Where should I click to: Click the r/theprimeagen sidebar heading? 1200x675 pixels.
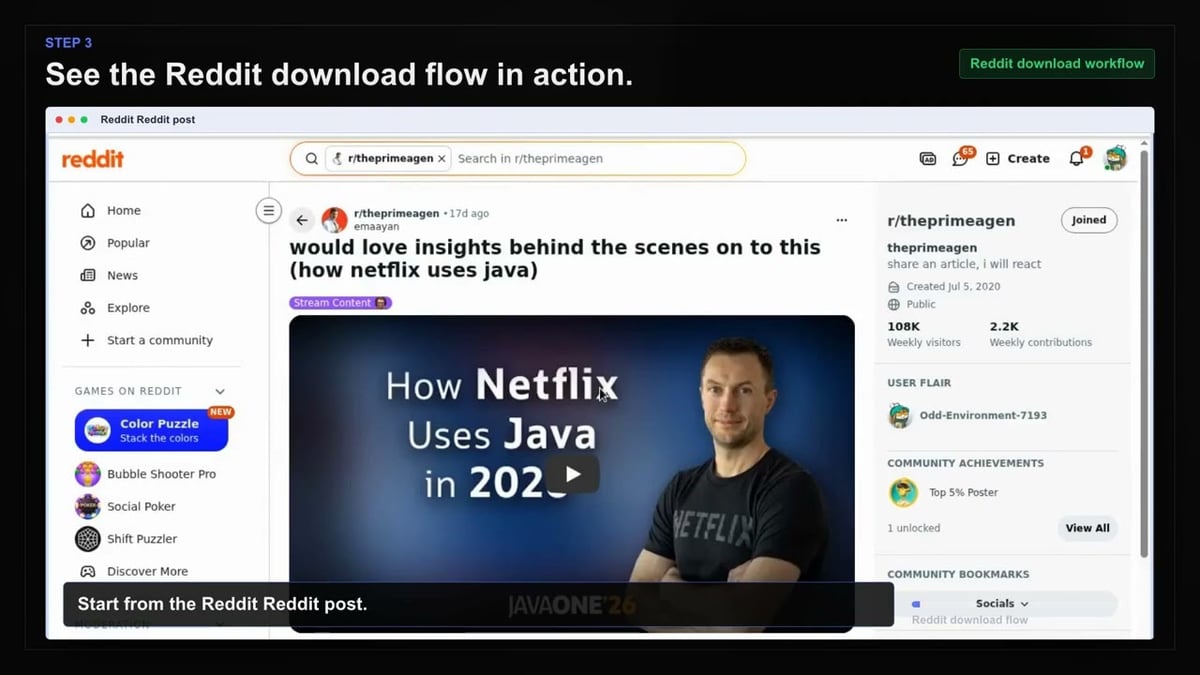[x=951, y=221]
